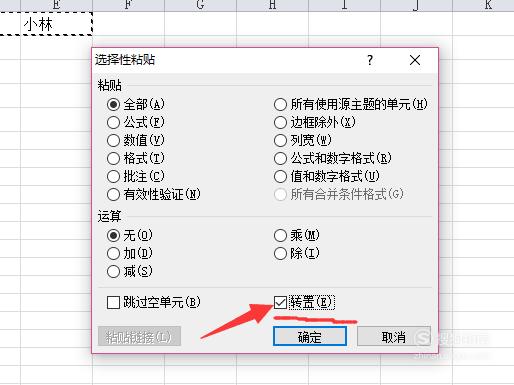The height and width of the screenshot is (385, 514).
Task: Select column F header
Action: click(128, 5)
